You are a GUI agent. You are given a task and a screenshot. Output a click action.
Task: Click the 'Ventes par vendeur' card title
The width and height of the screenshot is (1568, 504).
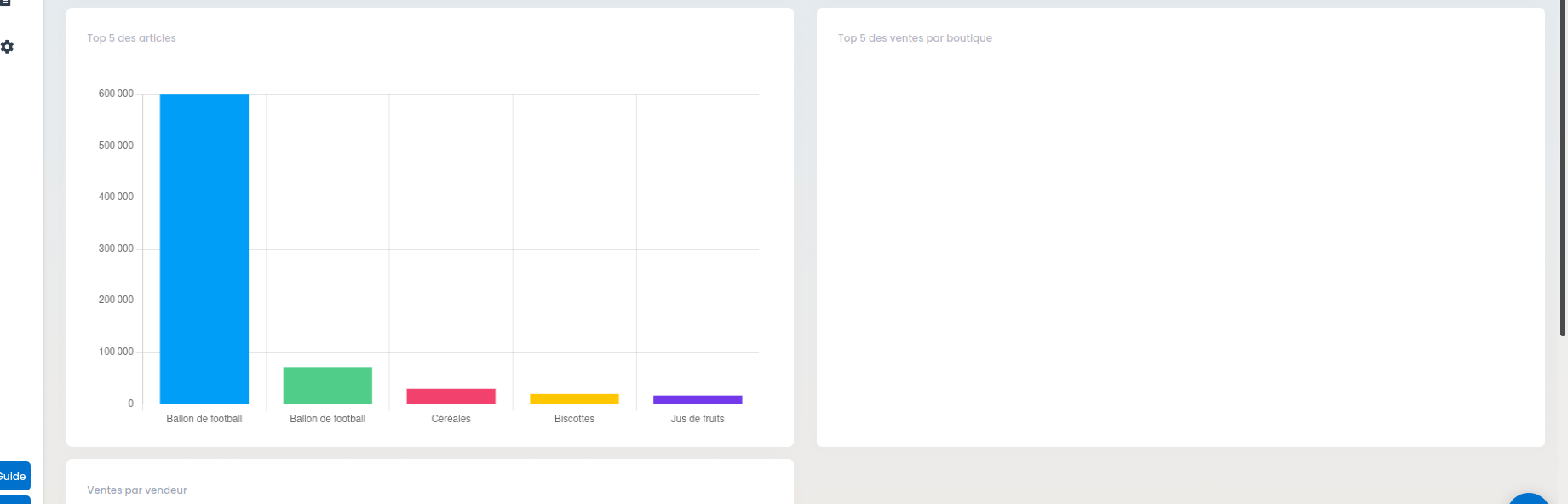[x=137, y=490]
